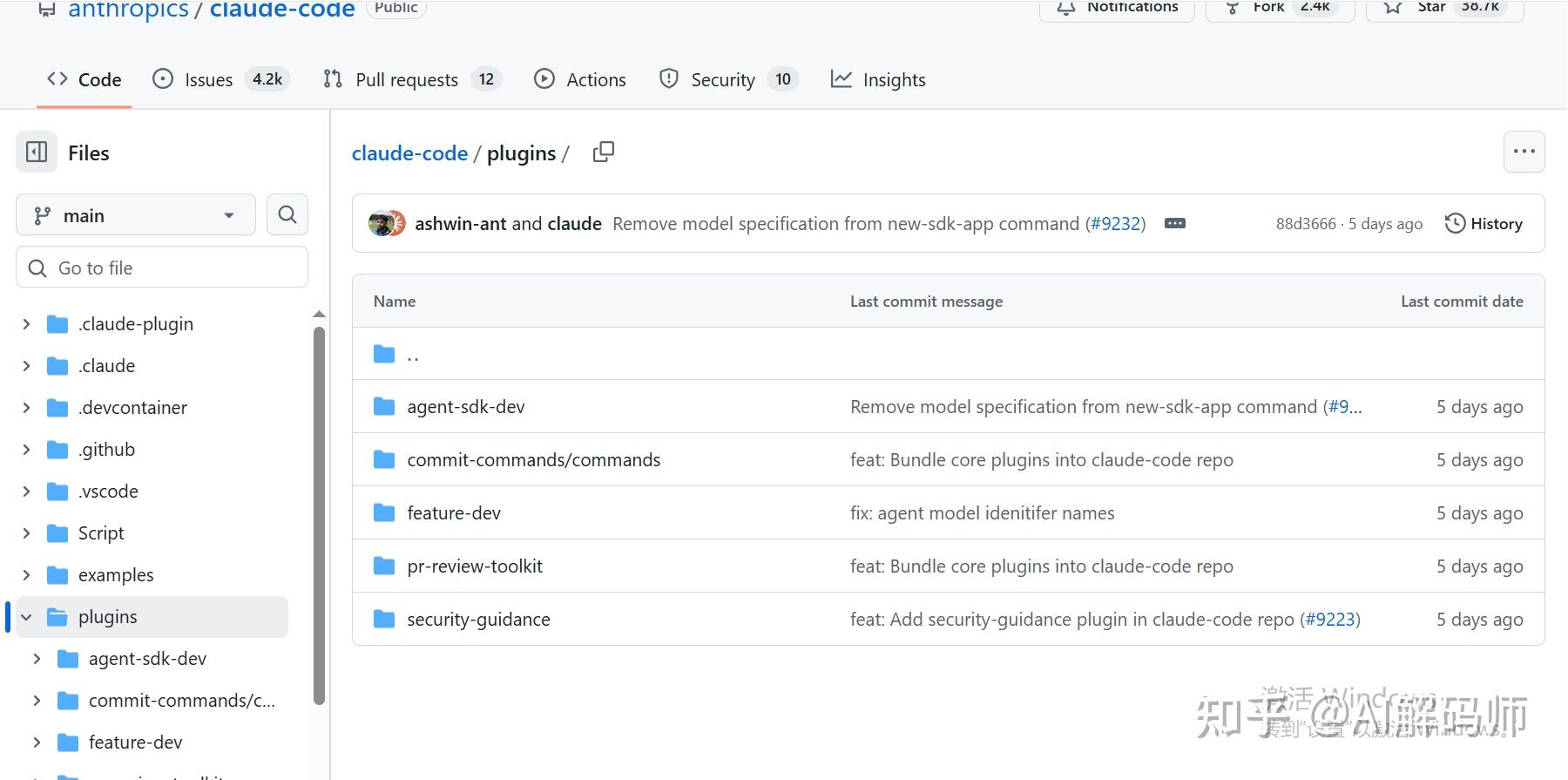
Task: Open commit History clock icon
Action: click(1484, 224)
